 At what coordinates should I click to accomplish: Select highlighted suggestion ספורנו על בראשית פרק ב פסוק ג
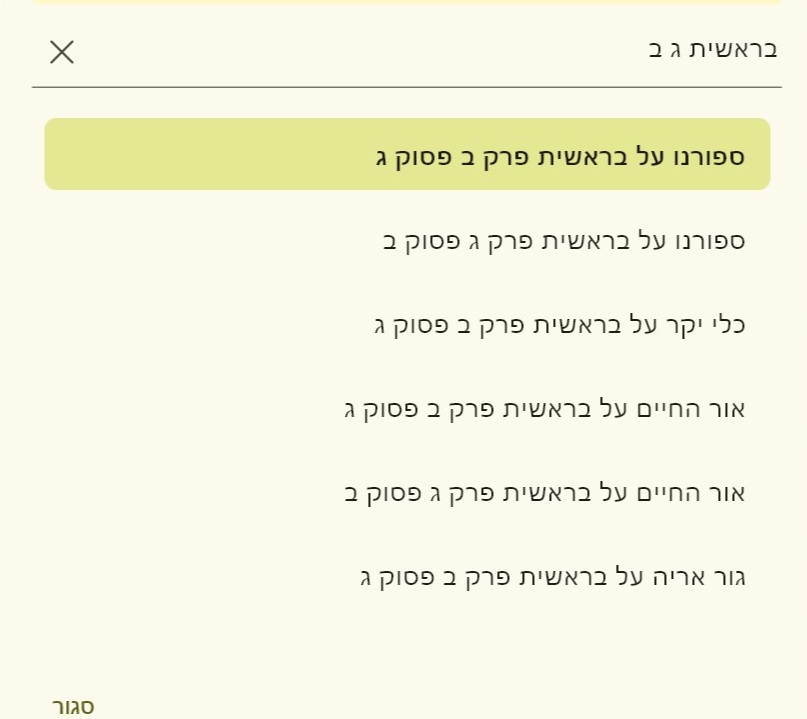[x=560, y=155]
